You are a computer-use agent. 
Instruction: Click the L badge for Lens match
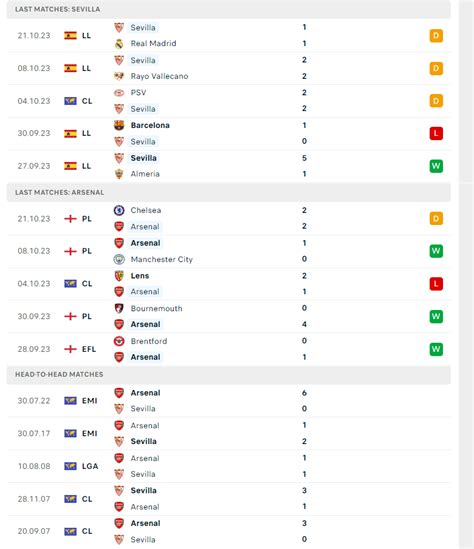(x=436, y=284)
